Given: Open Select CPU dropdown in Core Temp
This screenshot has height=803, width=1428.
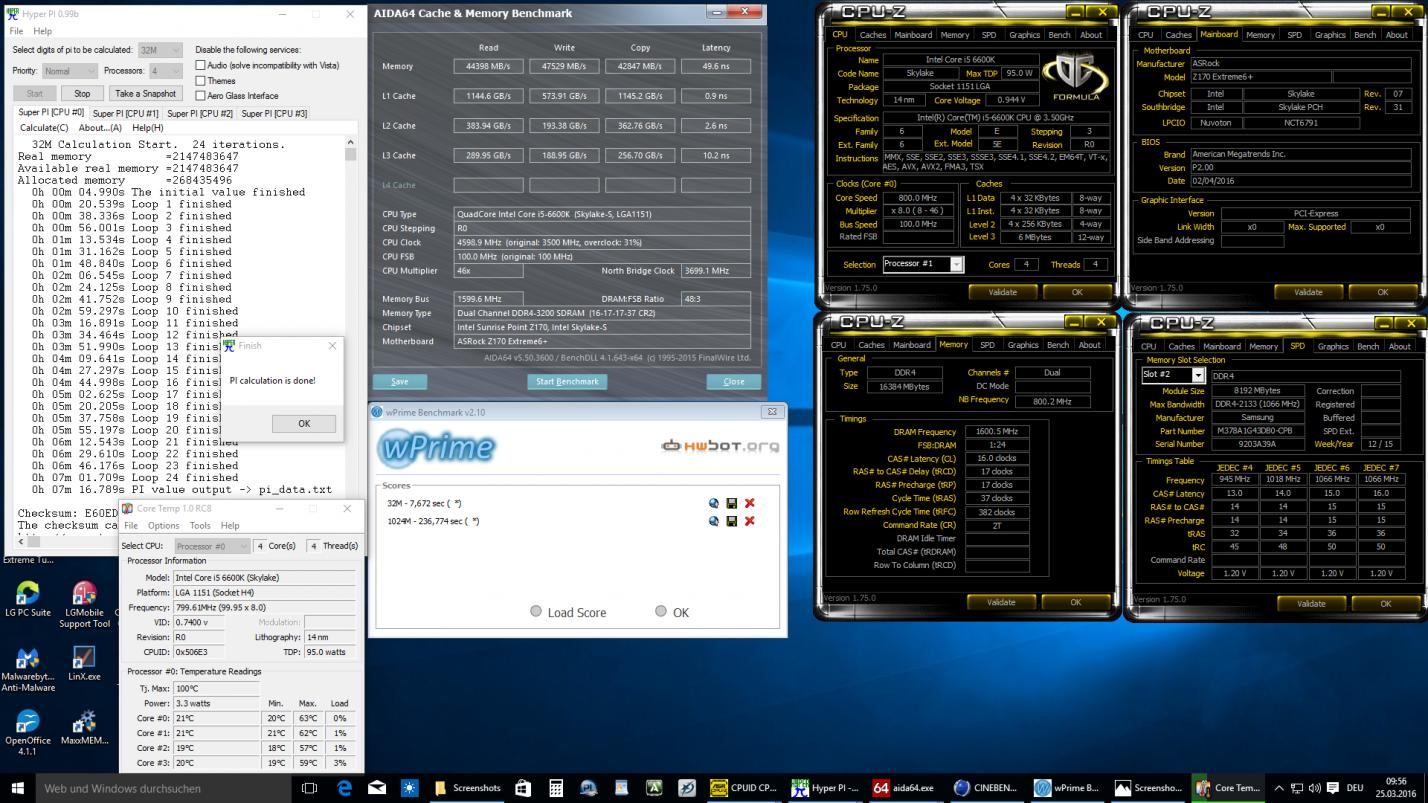Looking at the screenshot, I should [x=213, y=546].
